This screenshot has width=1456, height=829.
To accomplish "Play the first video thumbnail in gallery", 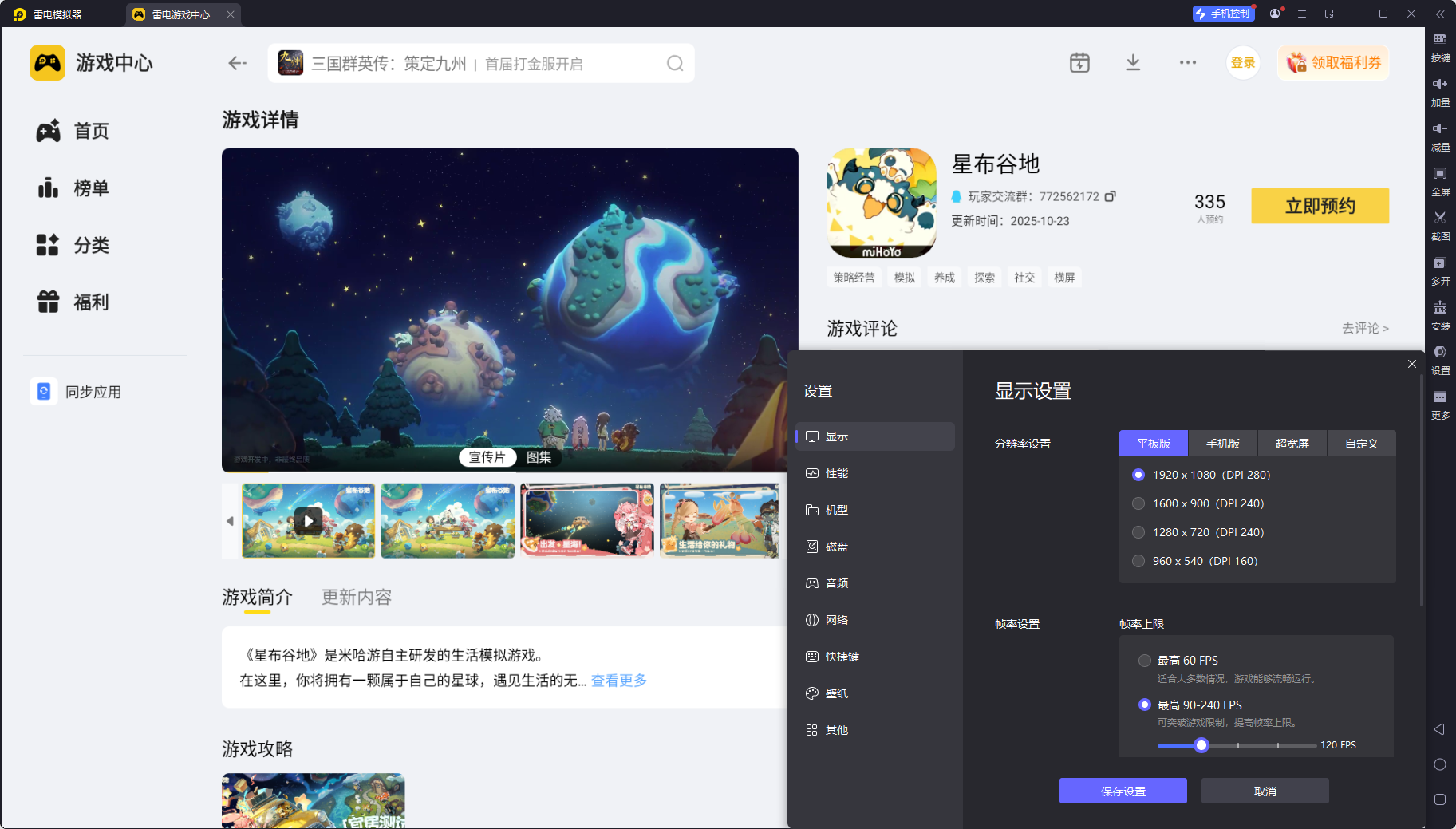I will [309, 521].
